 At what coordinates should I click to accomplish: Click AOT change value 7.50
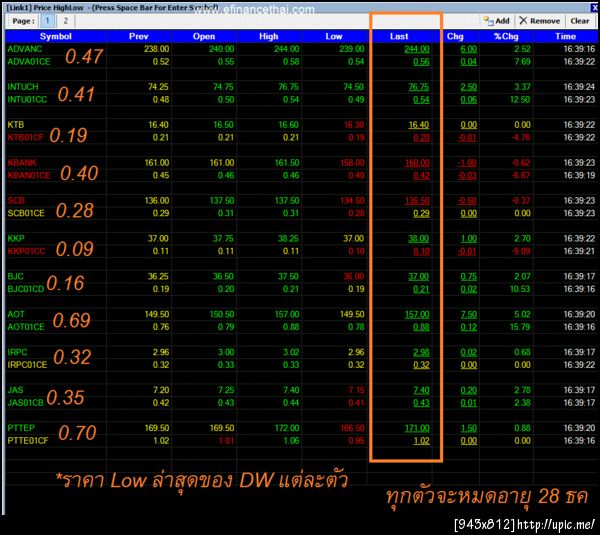tap(468, 314)
